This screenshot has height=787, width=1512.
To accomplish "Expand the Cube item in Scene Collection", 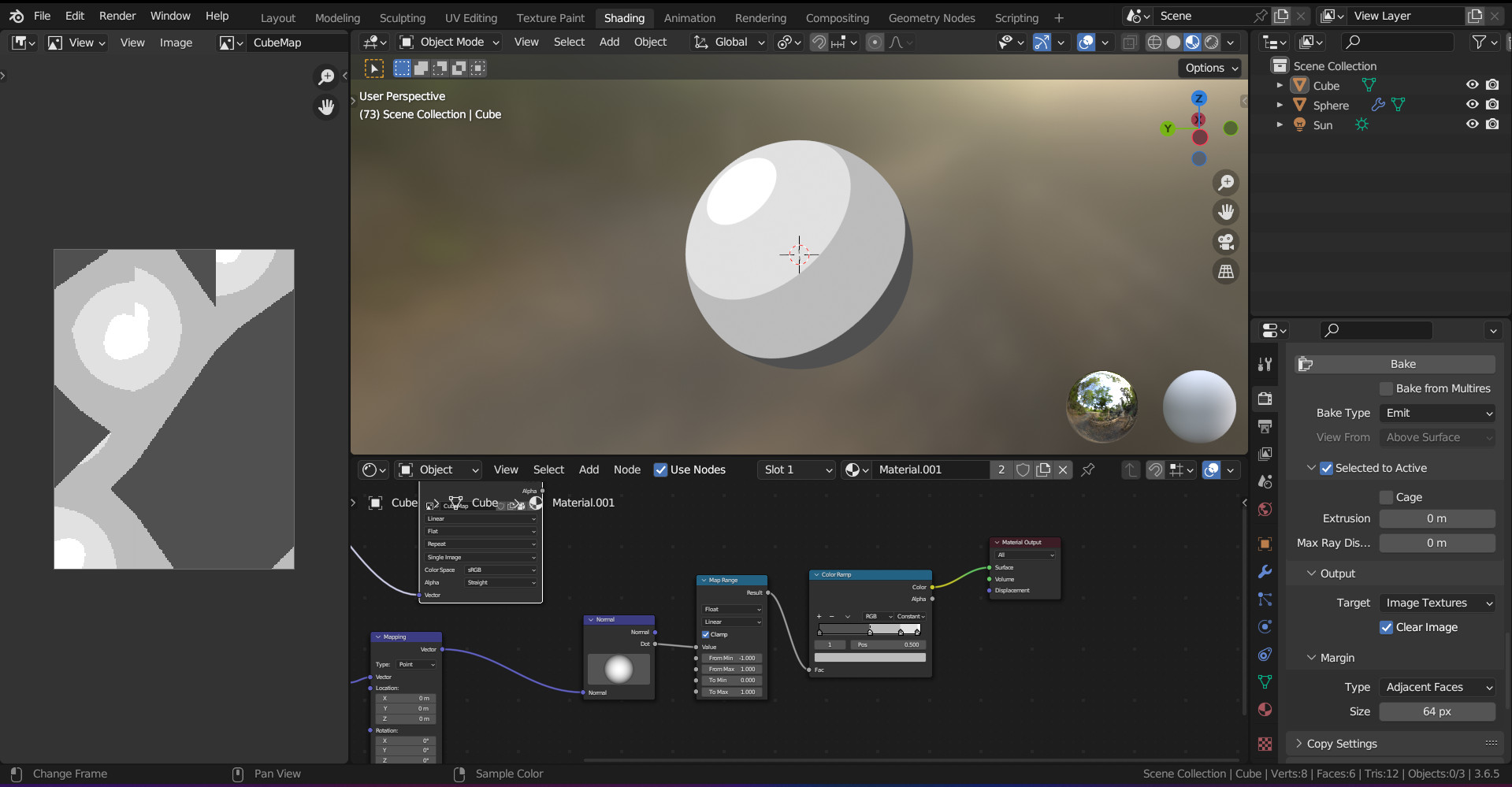I will point(1280,84).
